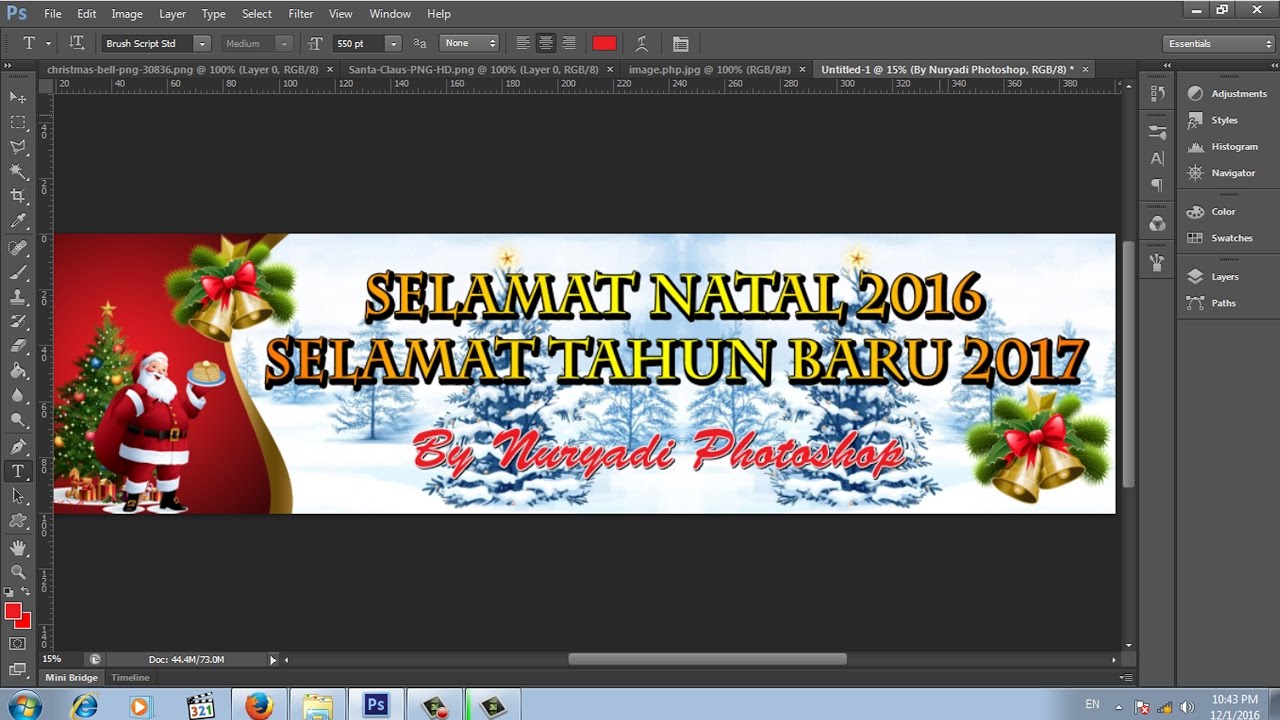Open the Type tool preset picker

coord(35,43)
